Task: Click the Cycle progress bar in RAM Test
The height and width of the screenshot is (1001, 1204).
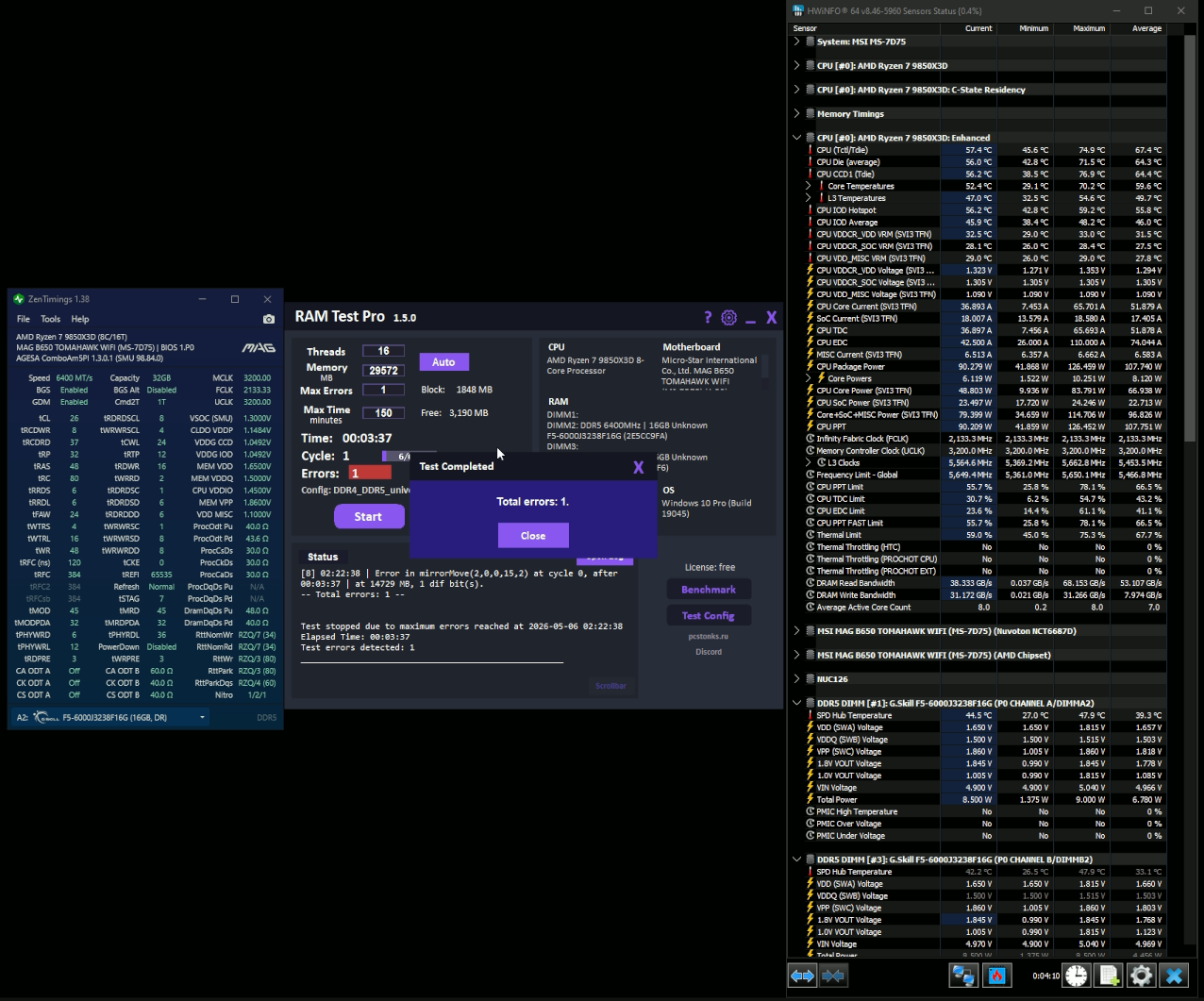Action: [x=410, y=457]
